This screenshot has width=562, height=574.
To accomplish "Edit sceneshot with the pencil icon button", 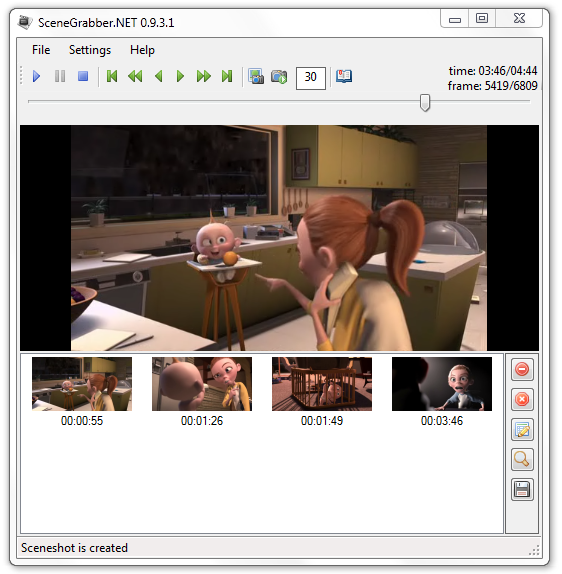I will coord(522,429).
